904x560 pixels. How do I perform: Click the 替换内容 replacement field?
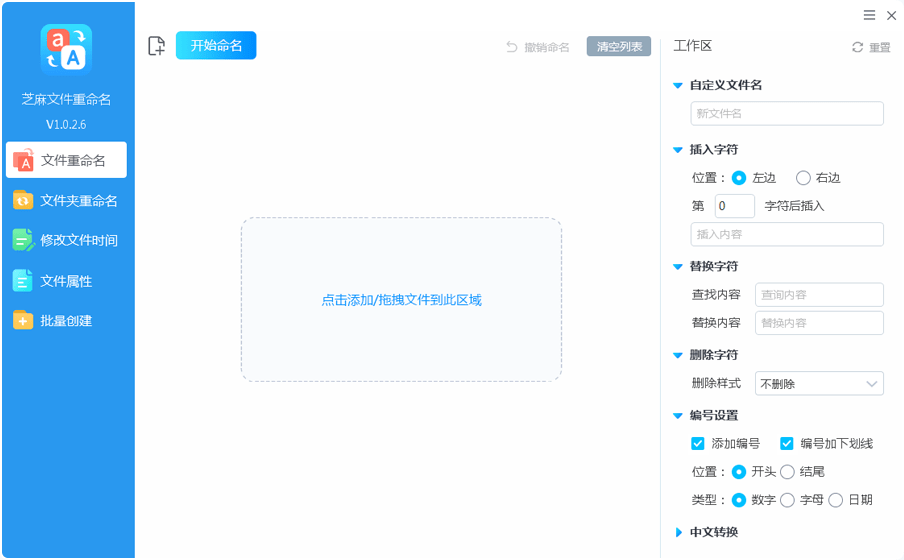click(x=819, y=323)
